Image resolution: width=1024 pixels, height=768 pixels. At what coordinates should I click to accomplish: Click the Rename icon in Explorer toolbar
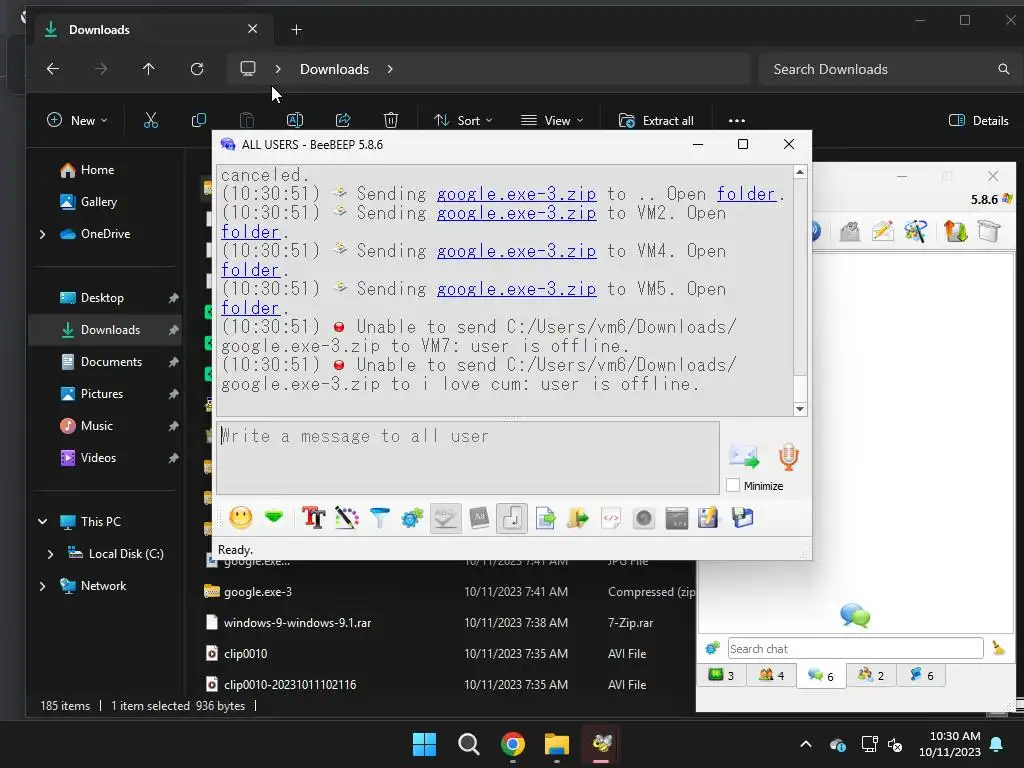point(295,120)
